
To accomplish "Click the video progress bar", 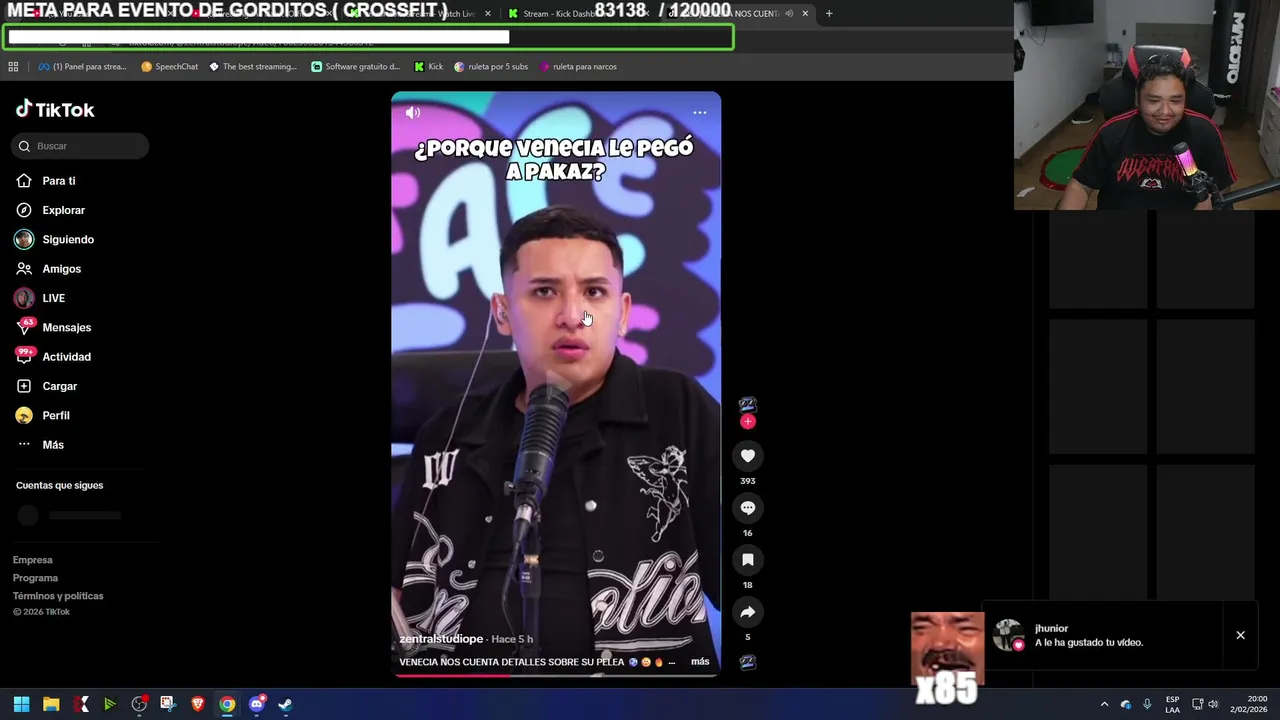I will [555, 675].
